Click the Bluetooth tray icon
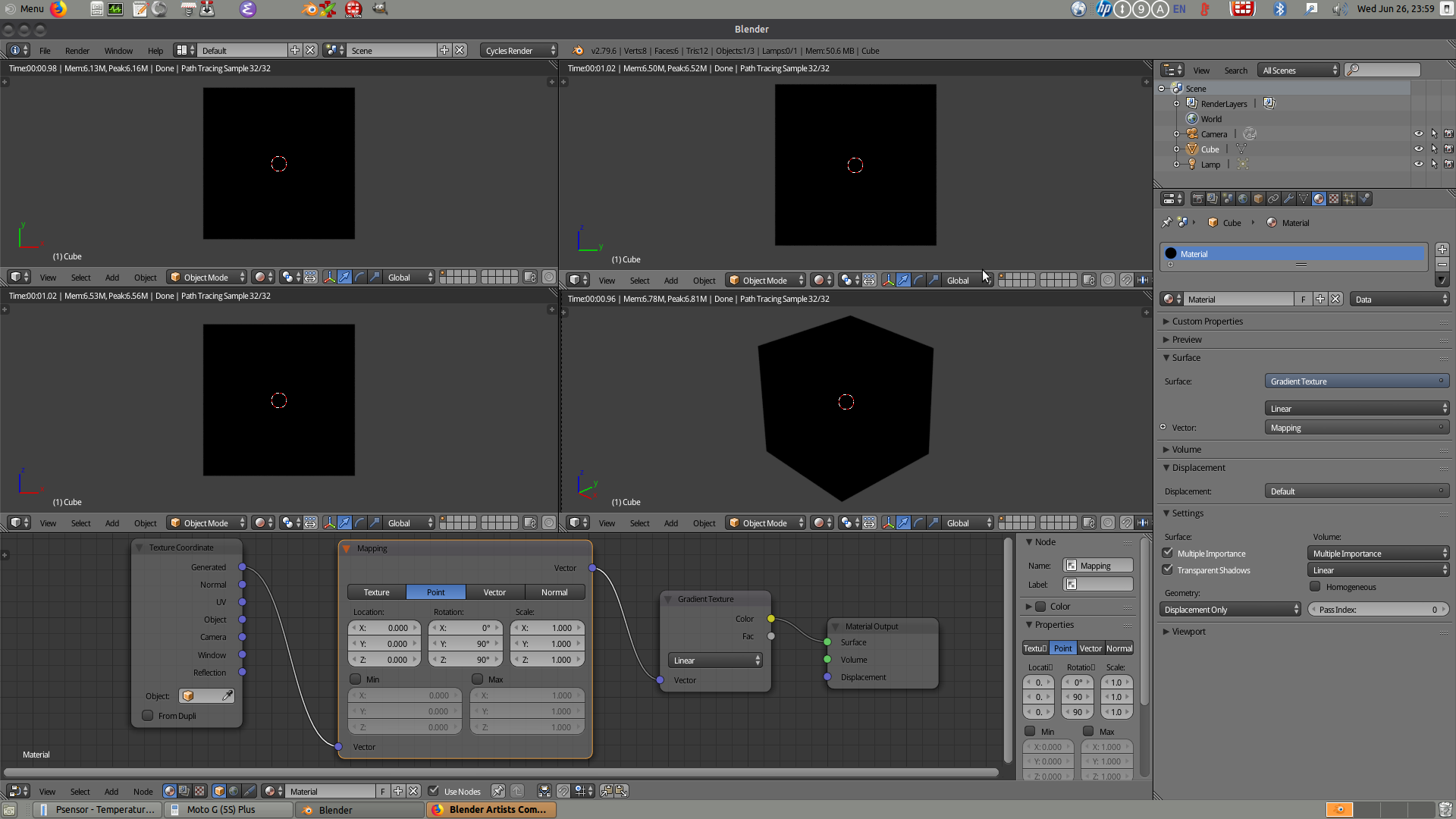Screen dimensions: 1456x819 pyautogui.click(x=1280, y=9)
